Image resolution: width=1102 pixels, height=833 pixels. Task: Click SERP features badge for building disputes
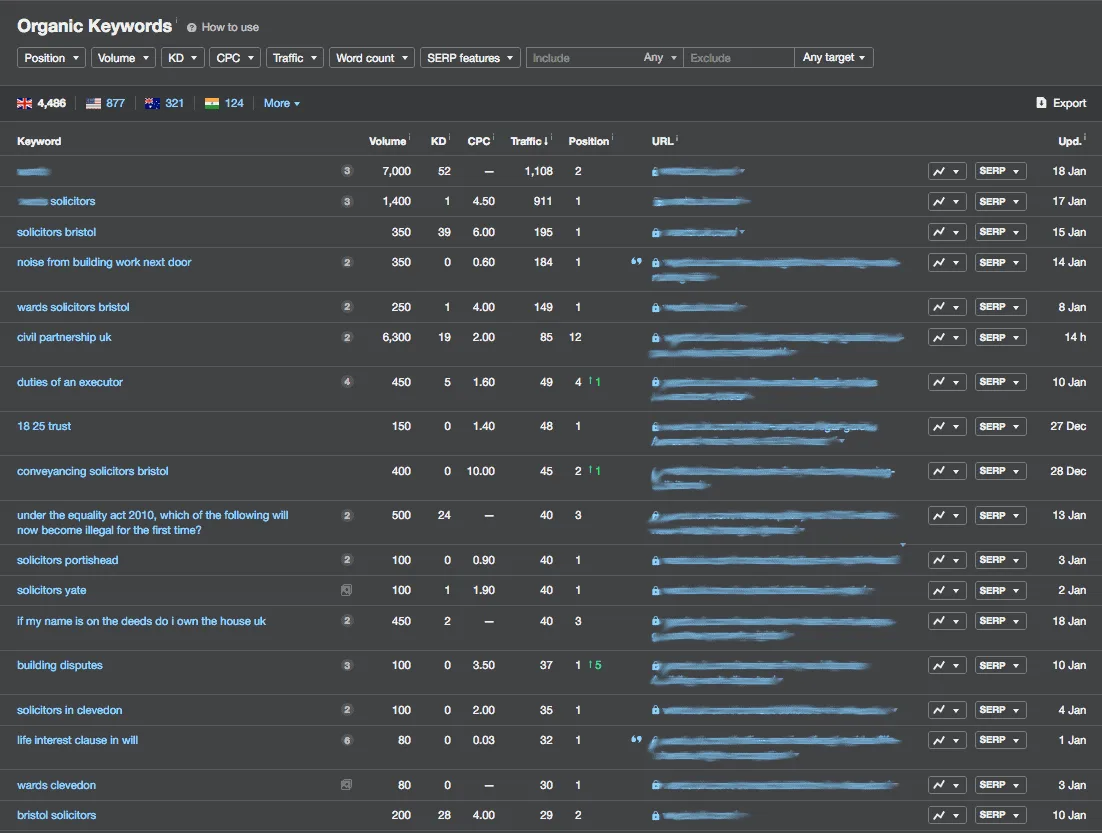(x=346, y=665)
